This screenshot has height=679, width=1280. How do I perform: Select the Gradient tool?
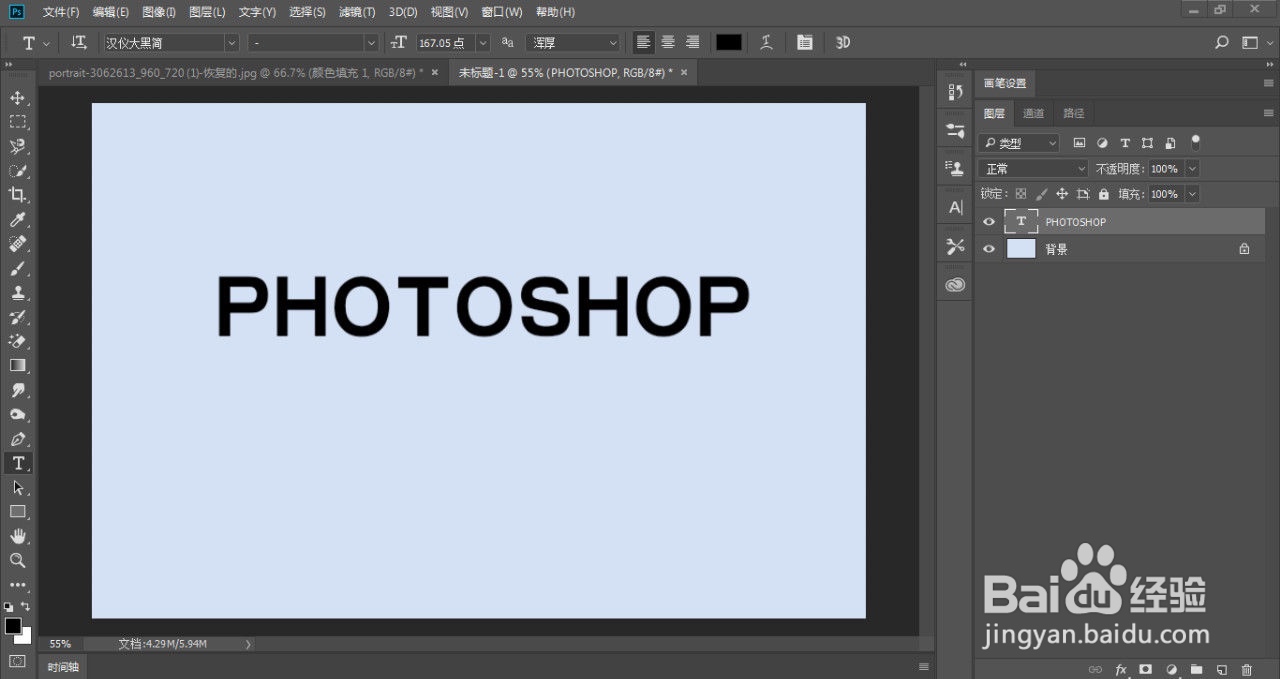(18, 366)
